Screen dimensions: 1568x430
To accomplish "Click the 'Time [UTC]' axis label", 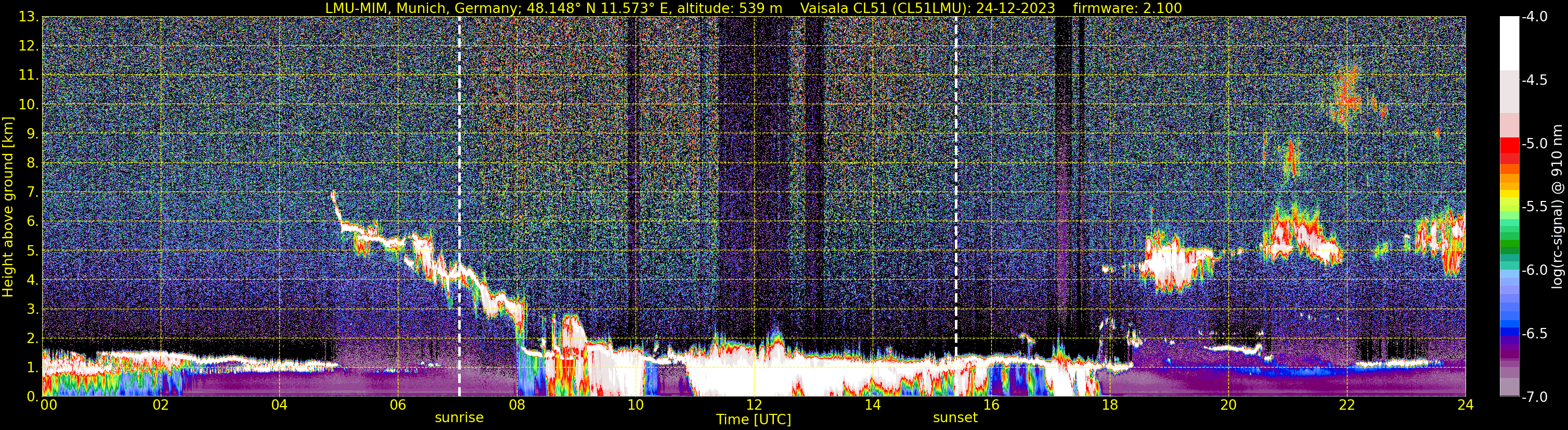I will click(754, 420).
